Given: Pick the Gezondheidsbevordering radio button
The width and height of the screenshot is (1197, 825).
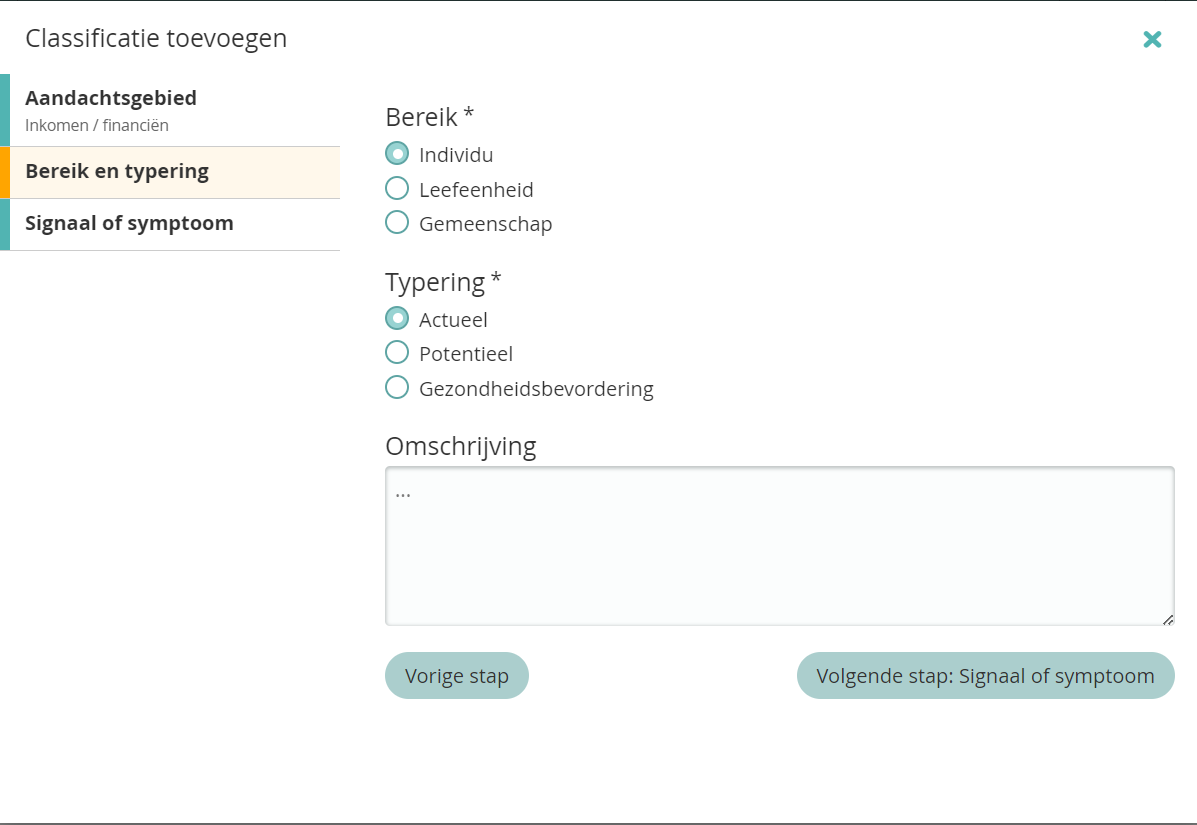Looking at the screenshot, I should pyautogui.click(x=397, y=388).
